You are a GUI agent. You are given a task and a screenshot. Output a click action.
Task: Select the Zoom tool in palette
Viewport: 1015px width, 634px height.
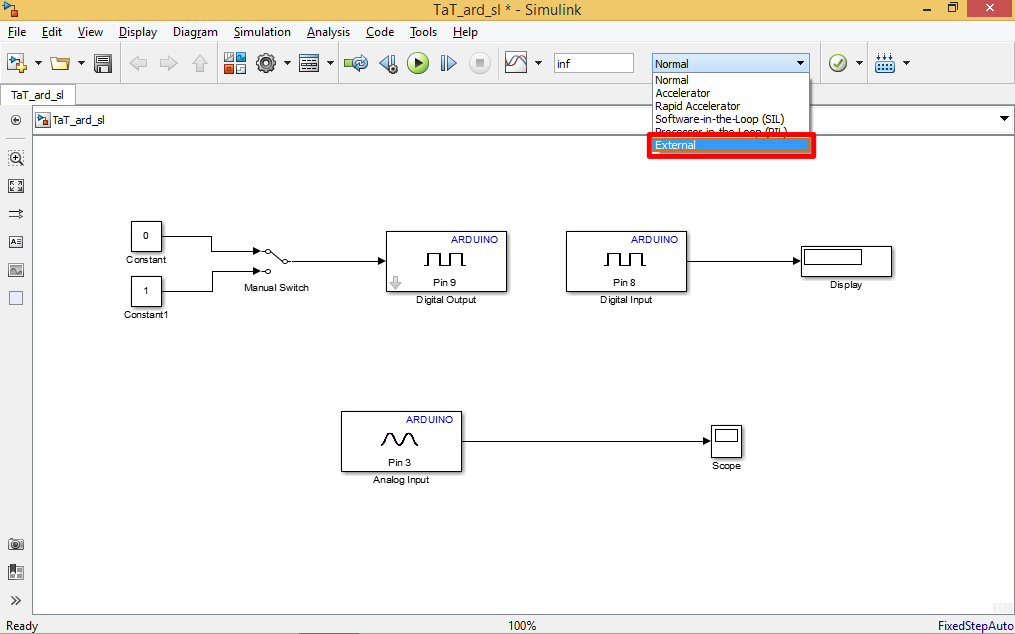point(16,158)
